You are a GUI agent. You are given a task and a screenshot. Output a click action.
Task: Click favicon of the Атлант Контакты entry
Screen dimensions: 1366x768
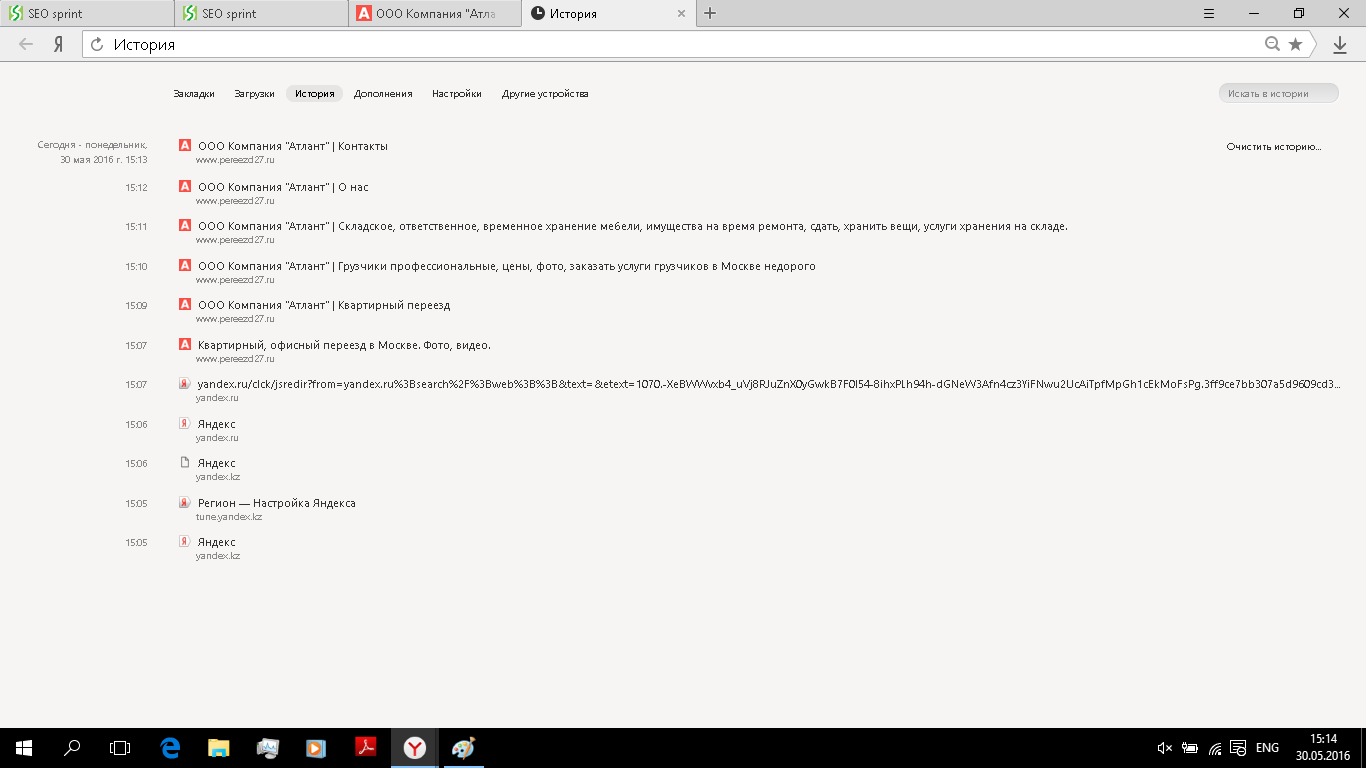click(184, 145)
